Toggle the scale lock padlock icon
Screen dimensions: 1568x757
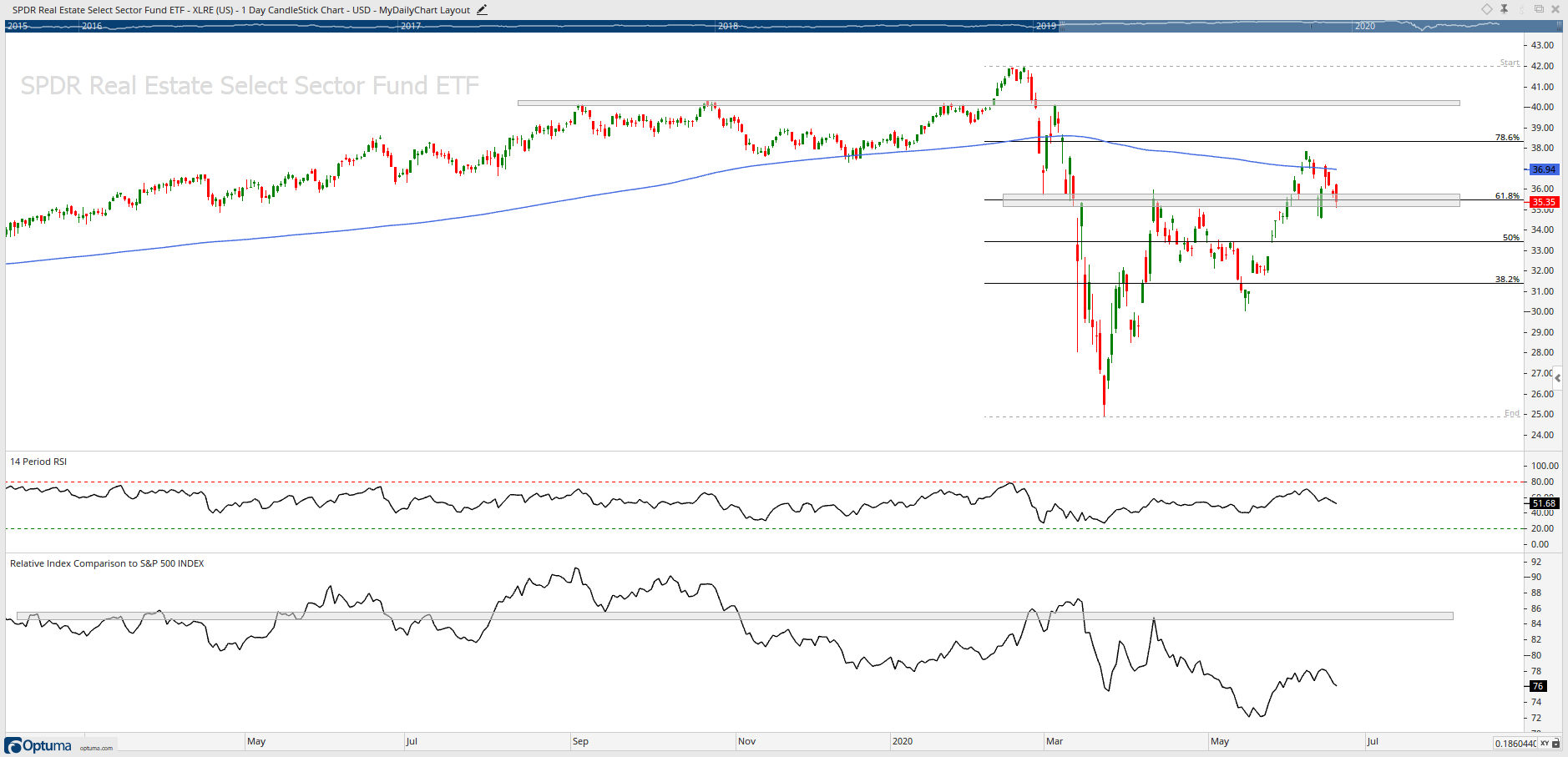click(1556, 743)
